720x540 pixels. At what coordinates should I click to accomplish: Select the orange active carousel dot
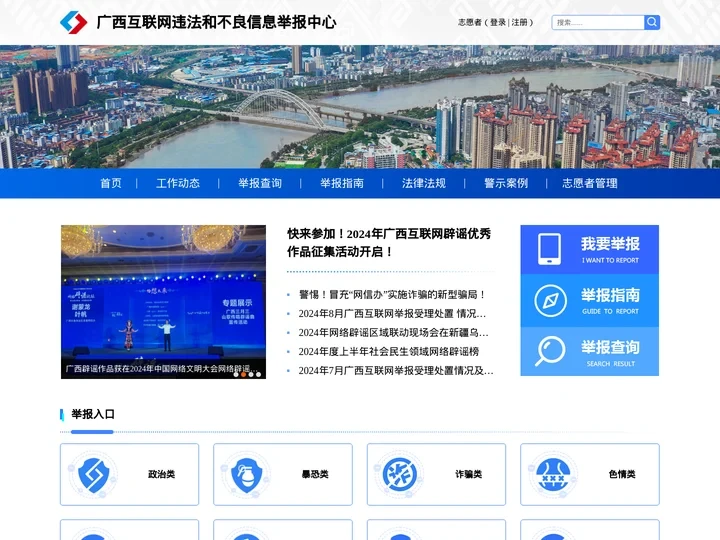click(243, 375)
